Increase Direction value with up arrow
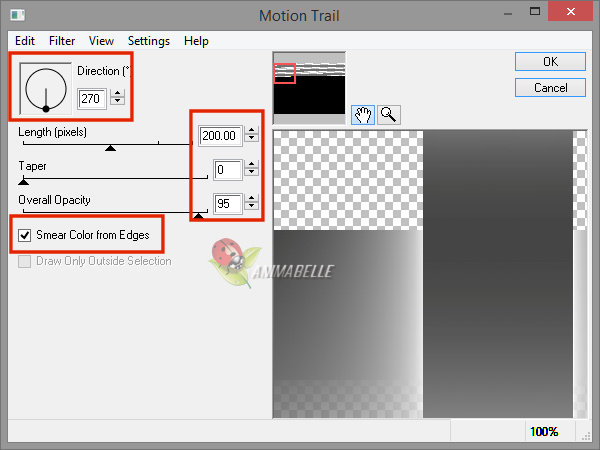The width and height of the screenshot is (600, 450). pos(117,93)
